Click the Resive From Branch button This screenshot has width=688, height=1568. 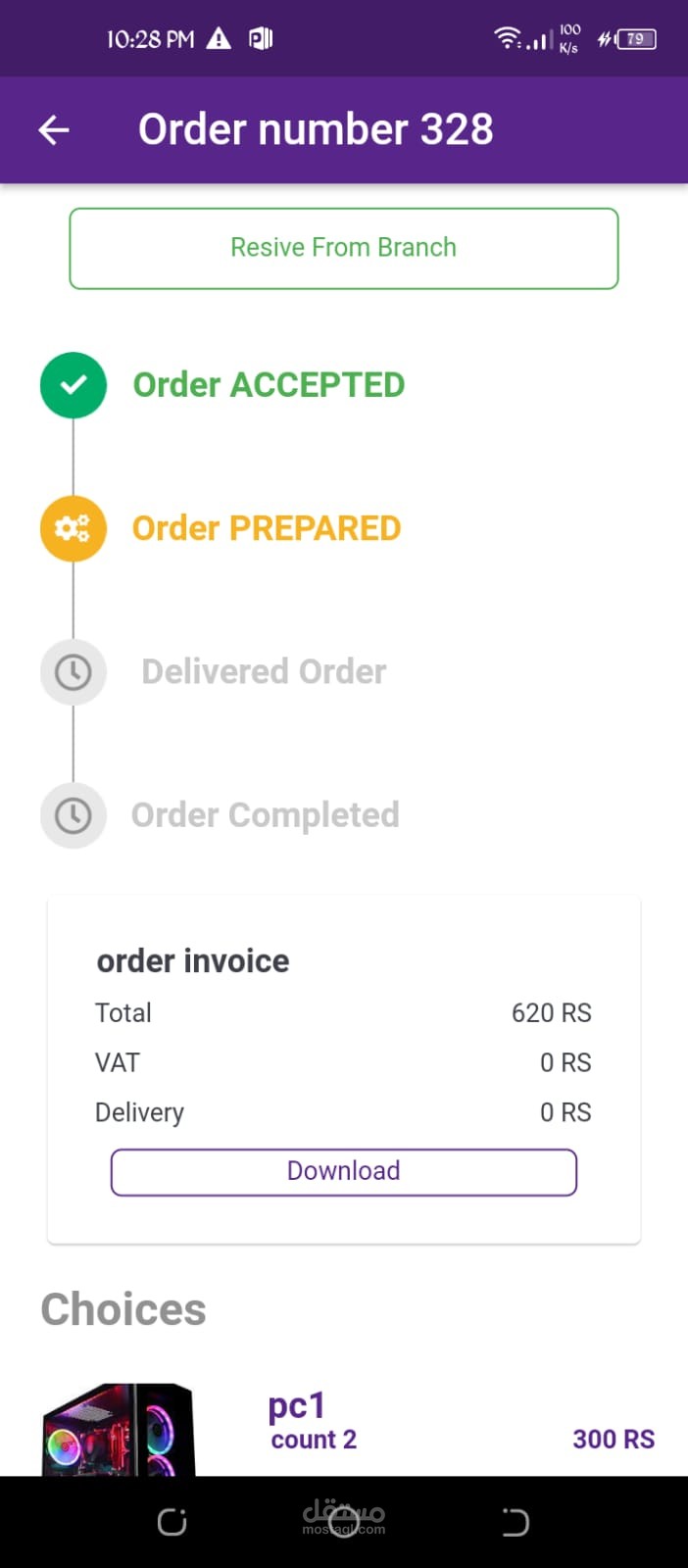(x=344, y=248)
